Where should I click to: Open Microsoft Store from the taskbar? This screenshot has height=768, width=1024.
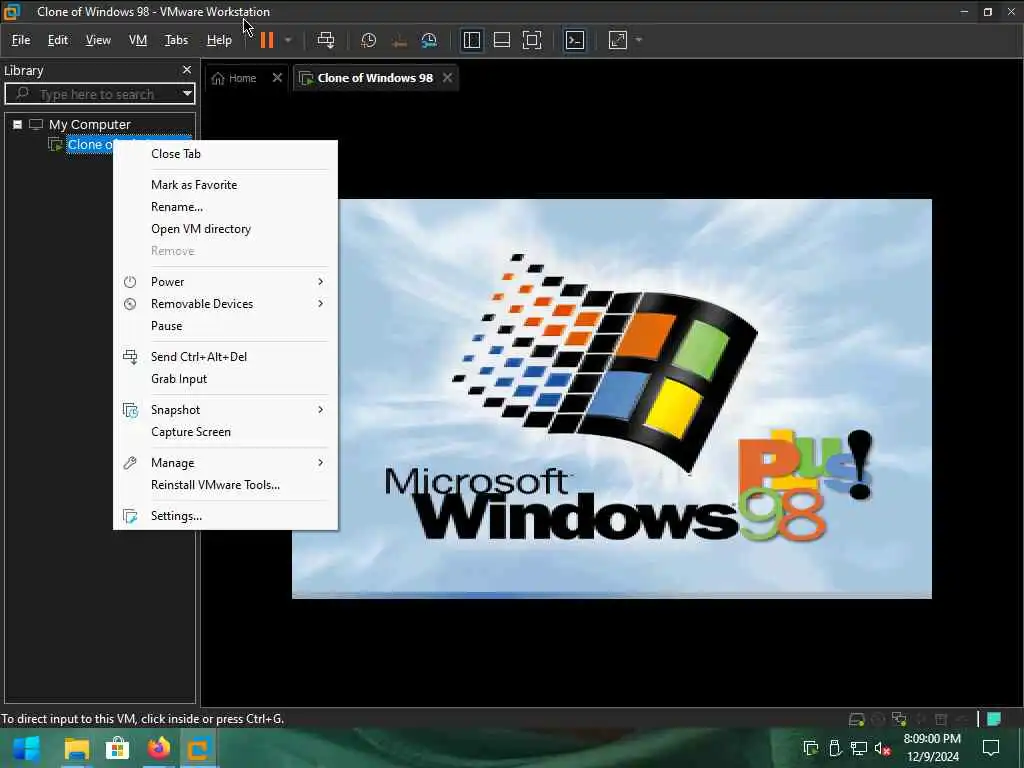118,748
